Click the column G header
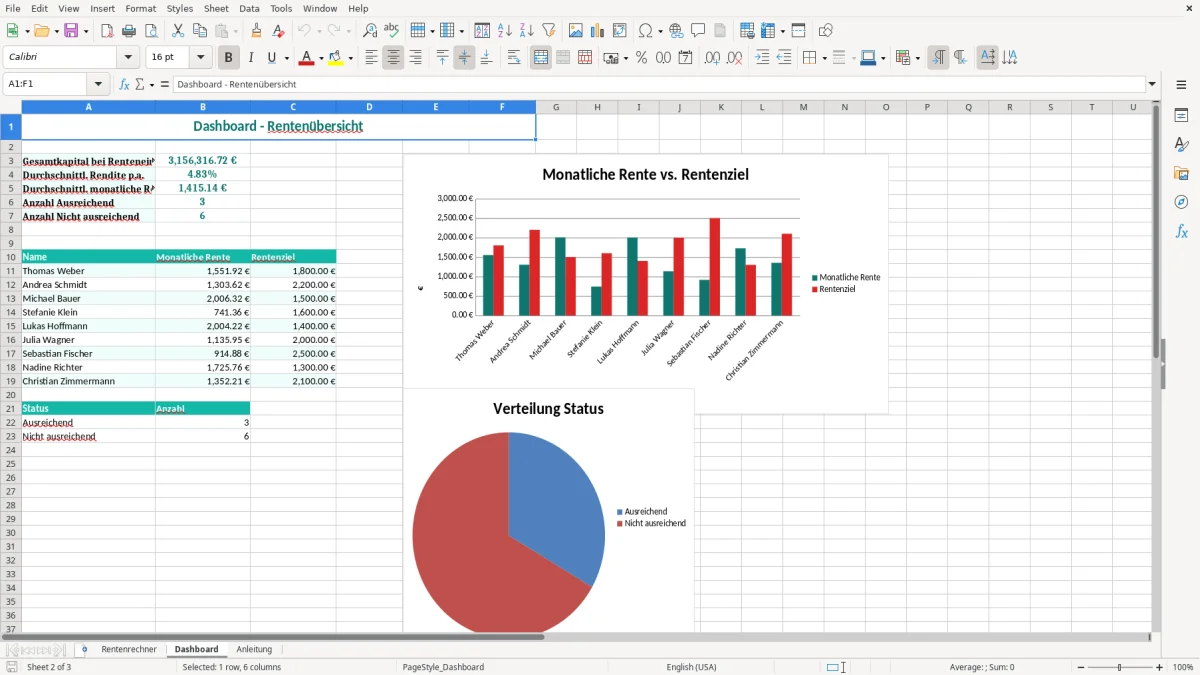 (556, 107)
